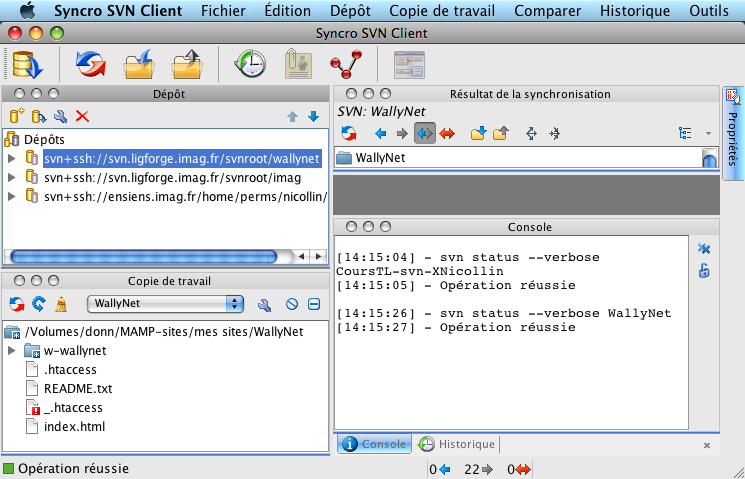The width and height of the screenshot is (745, 479).
Task: Toggle incoming changes blue left arrow
Action: pyautogui.click(x=380, y=134)
